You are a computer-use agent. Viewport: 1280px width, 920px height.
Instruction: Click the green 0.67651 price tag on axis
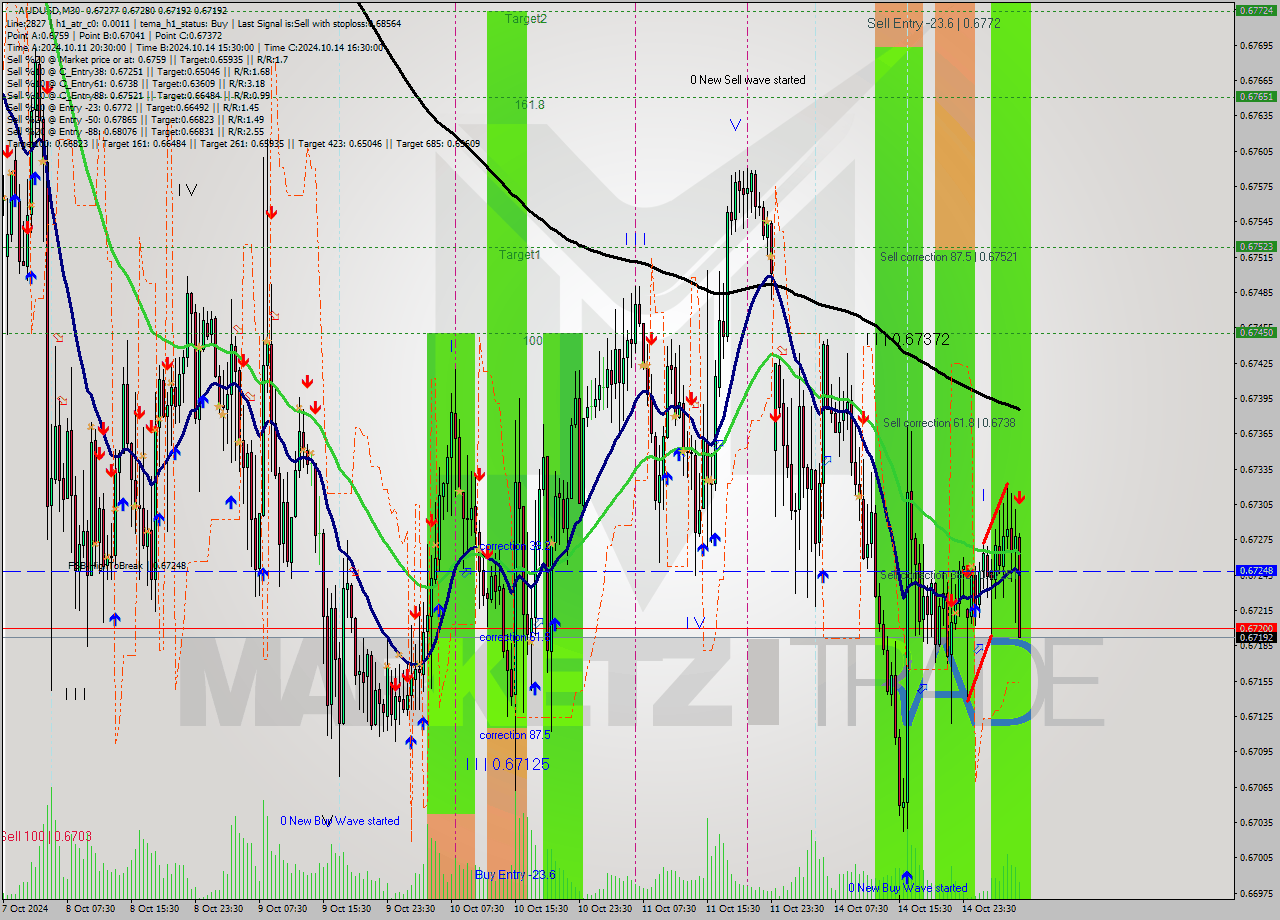point(1255,97)
